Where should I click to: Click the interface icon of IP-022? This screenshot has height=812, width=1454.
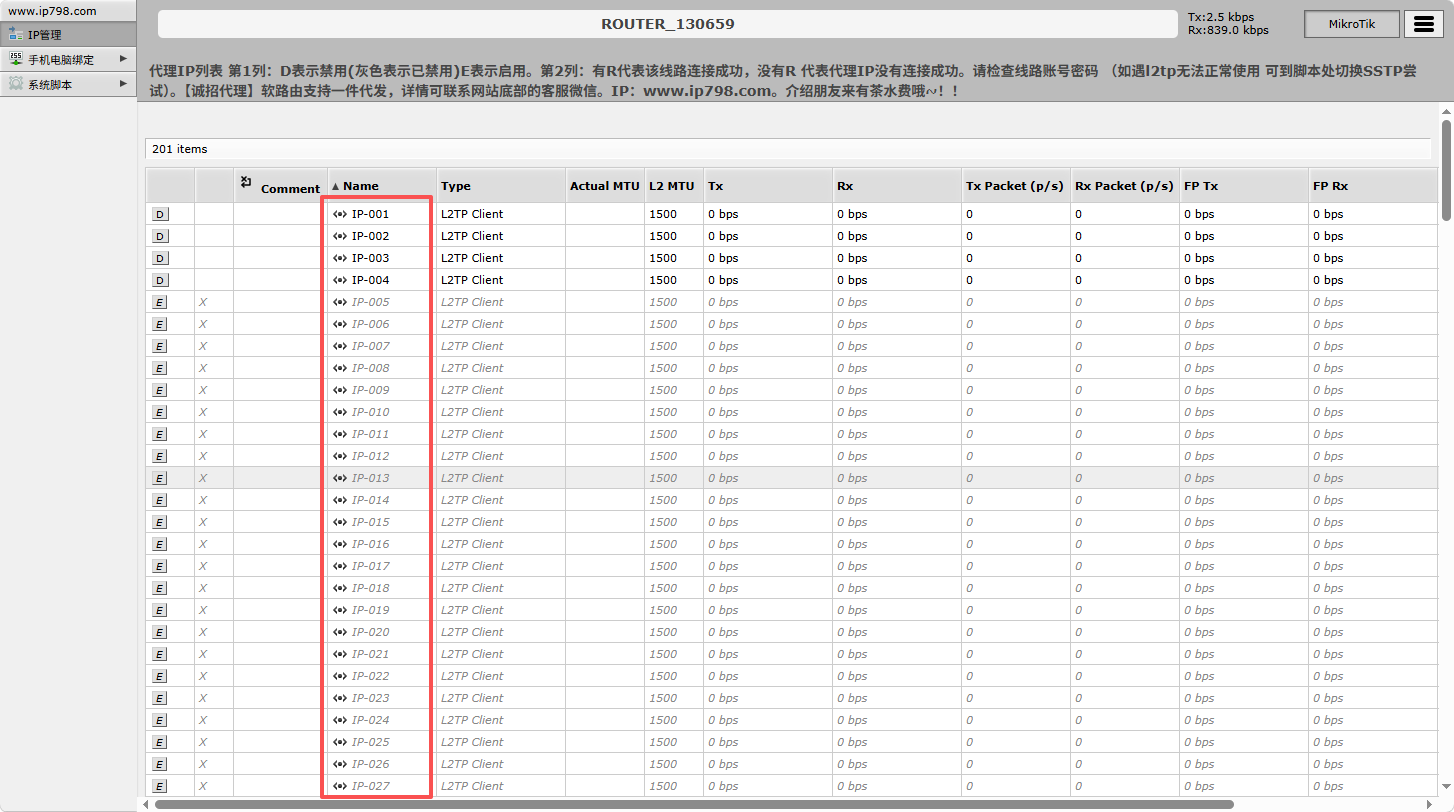click(x=340, y=676)
